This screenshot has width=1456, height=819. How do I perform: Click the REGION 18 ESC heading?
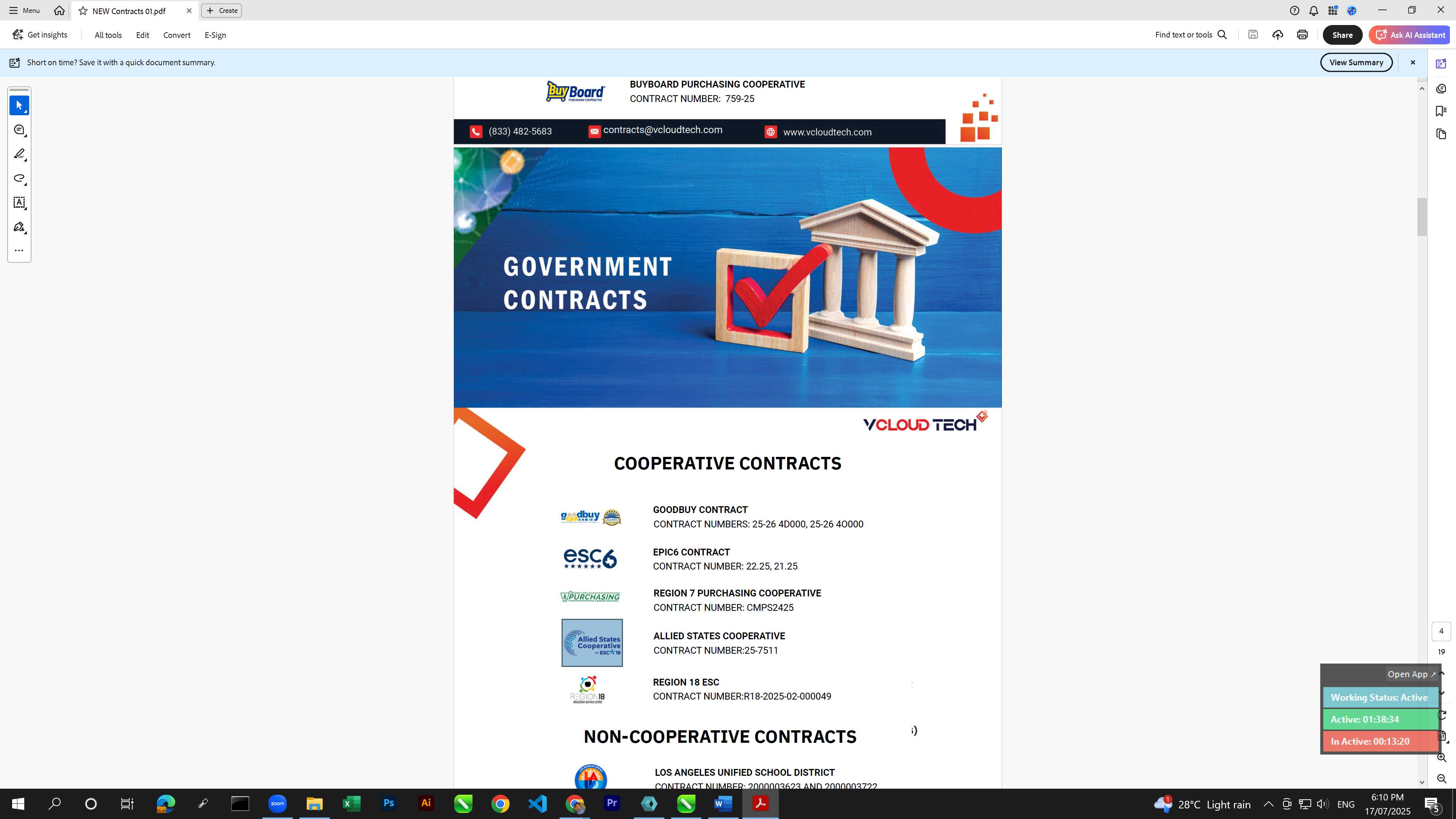[686, 682]
